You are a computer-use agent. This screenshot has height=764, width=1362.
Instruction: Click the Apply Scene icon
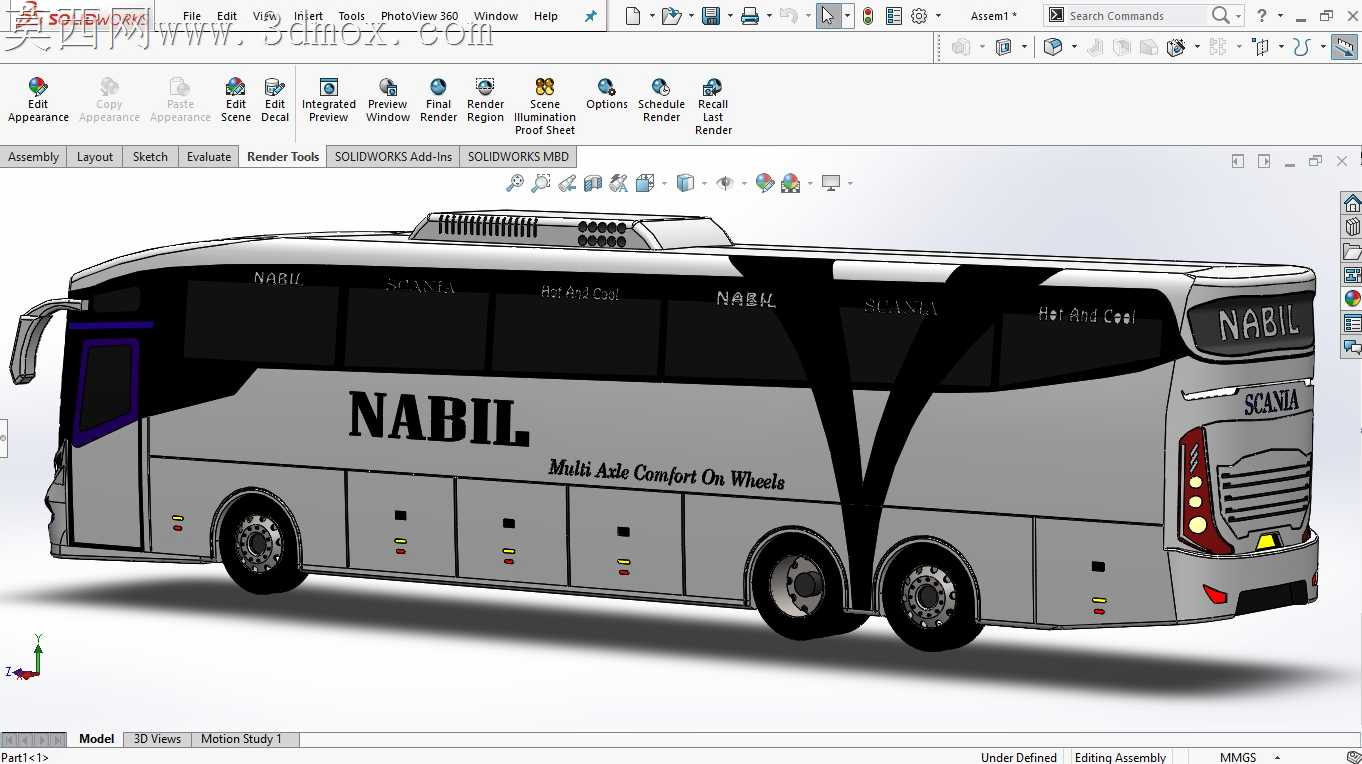pos(790,183)
